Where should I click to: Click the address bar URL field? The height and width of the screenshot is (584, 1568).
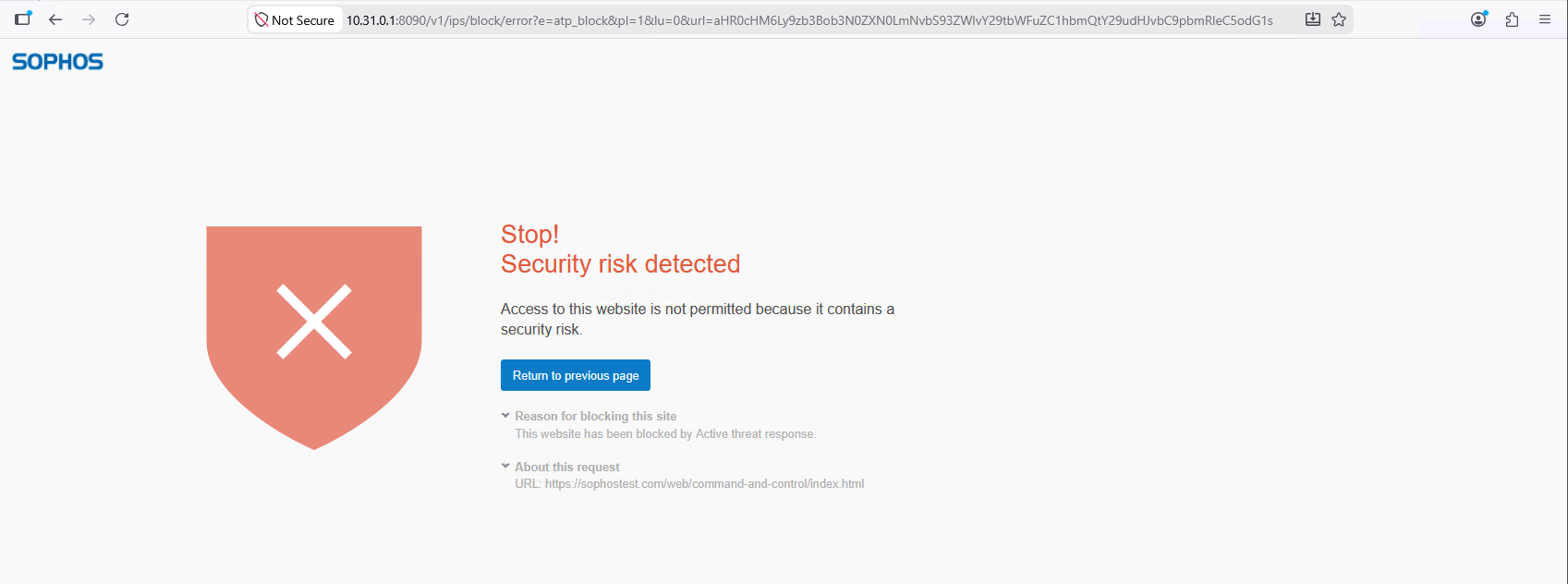click(x=809, y=19)
